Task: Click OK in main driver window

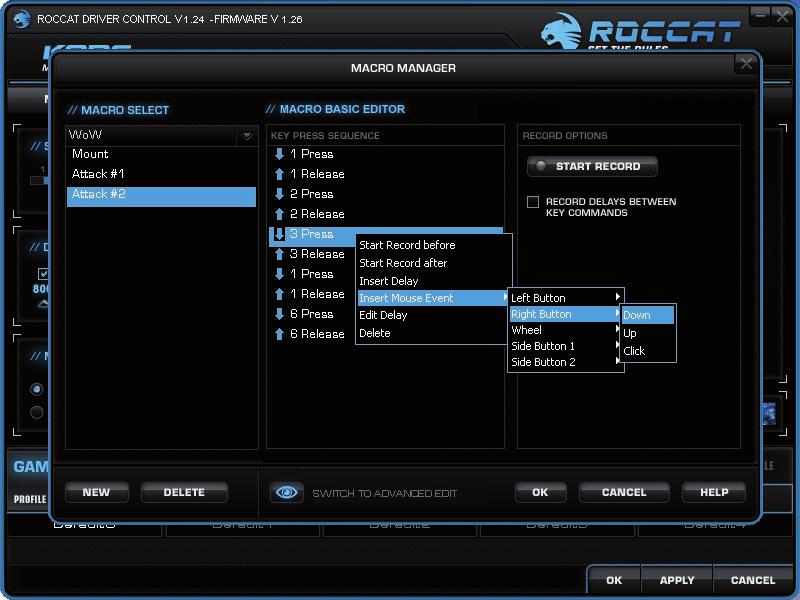Action: (614, 580)
